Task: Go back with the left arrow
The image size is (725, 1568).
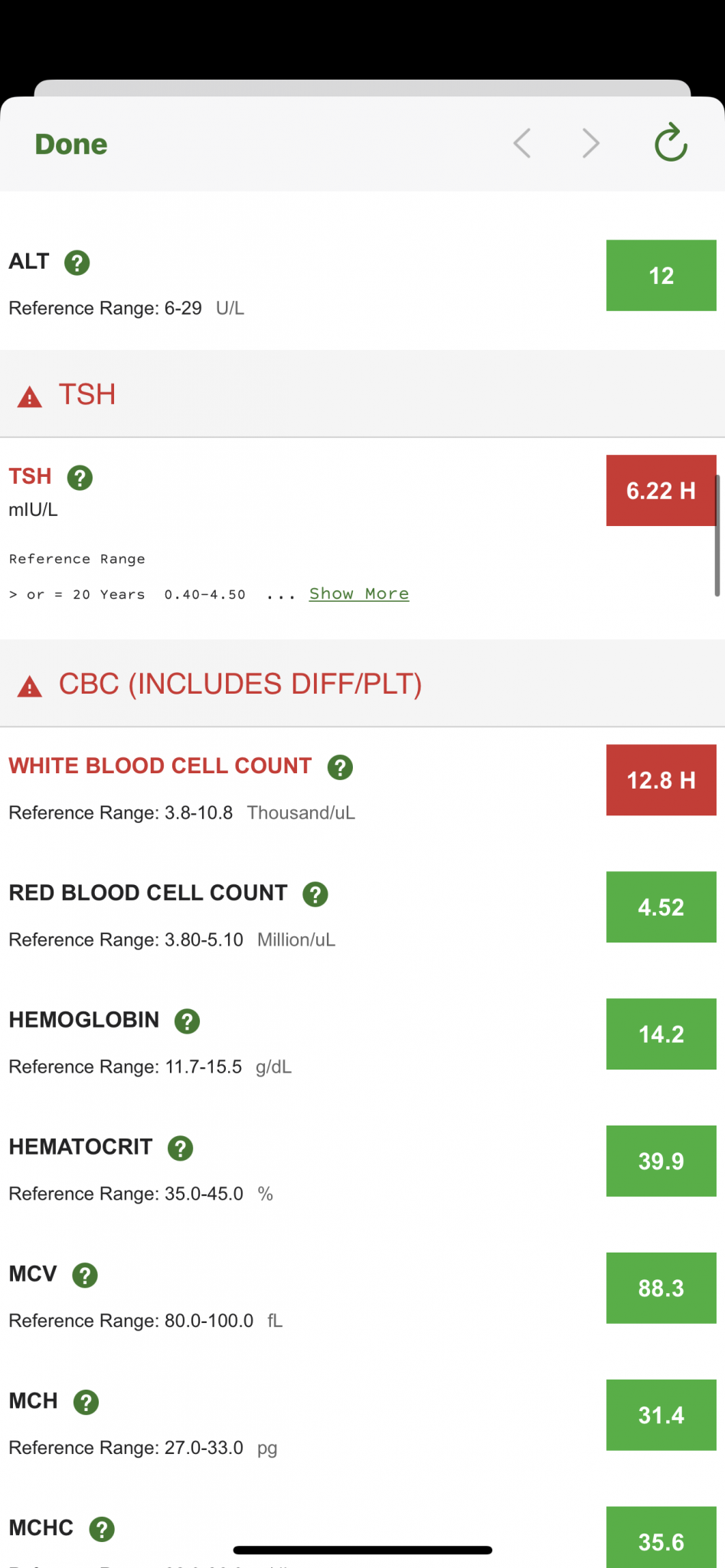Action: (522, 143)
